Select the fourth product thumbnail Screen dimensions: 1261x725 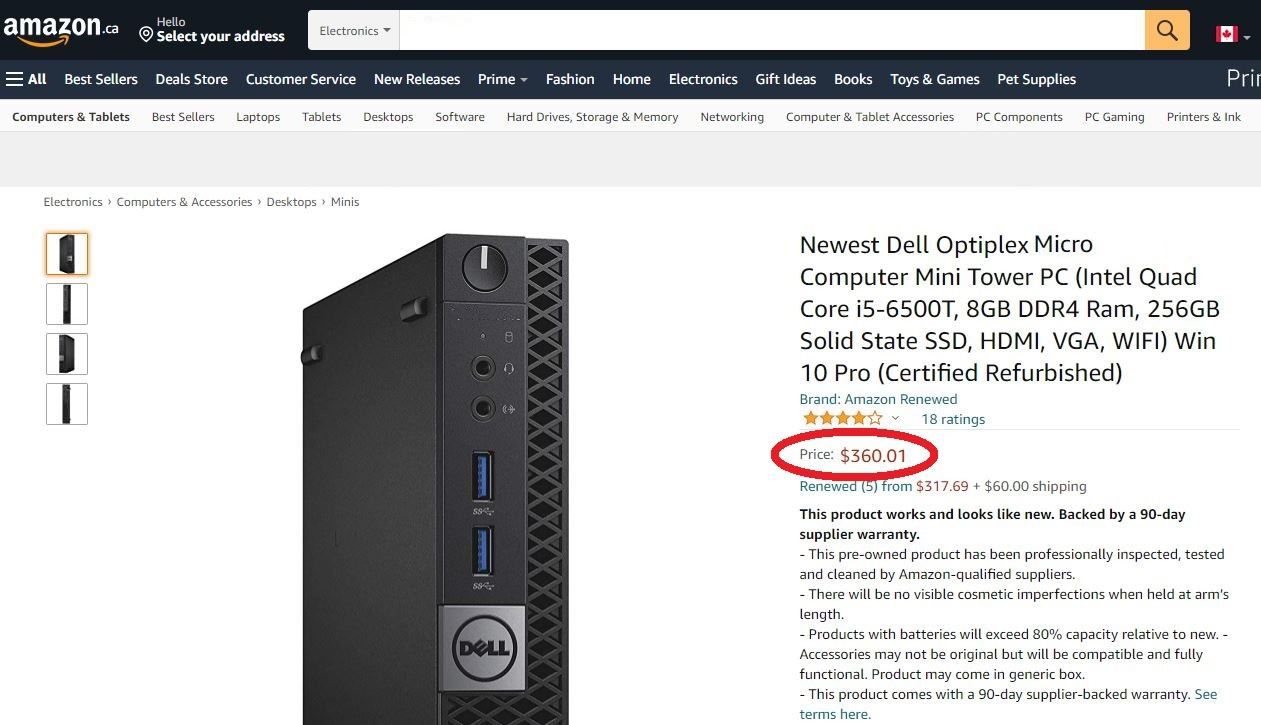[67, 404]
